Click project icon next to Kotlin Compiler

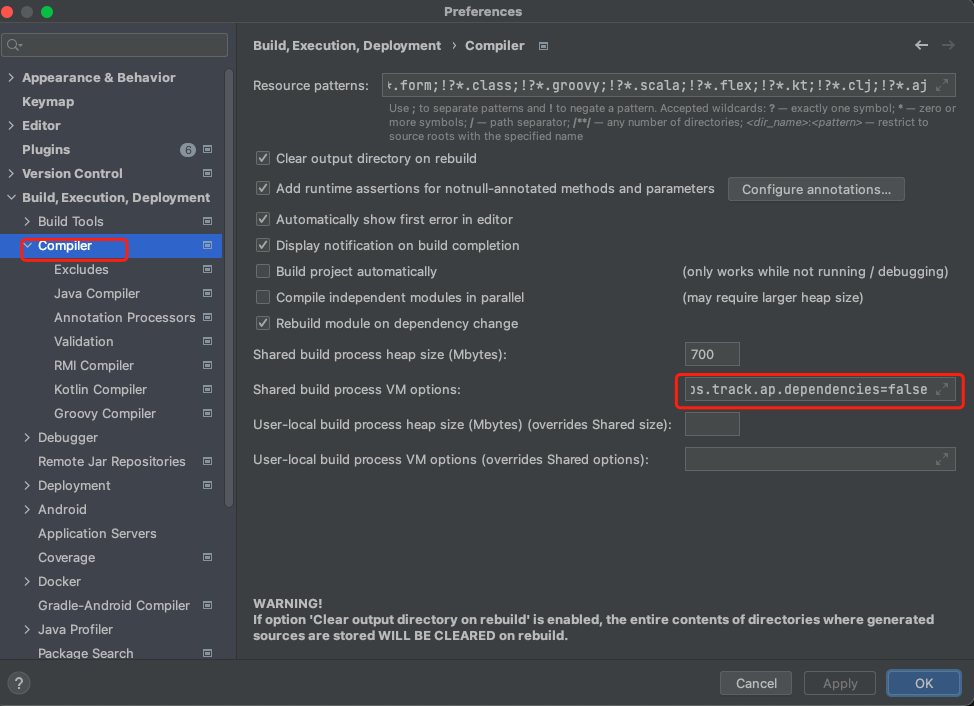(x=207, y=389)
